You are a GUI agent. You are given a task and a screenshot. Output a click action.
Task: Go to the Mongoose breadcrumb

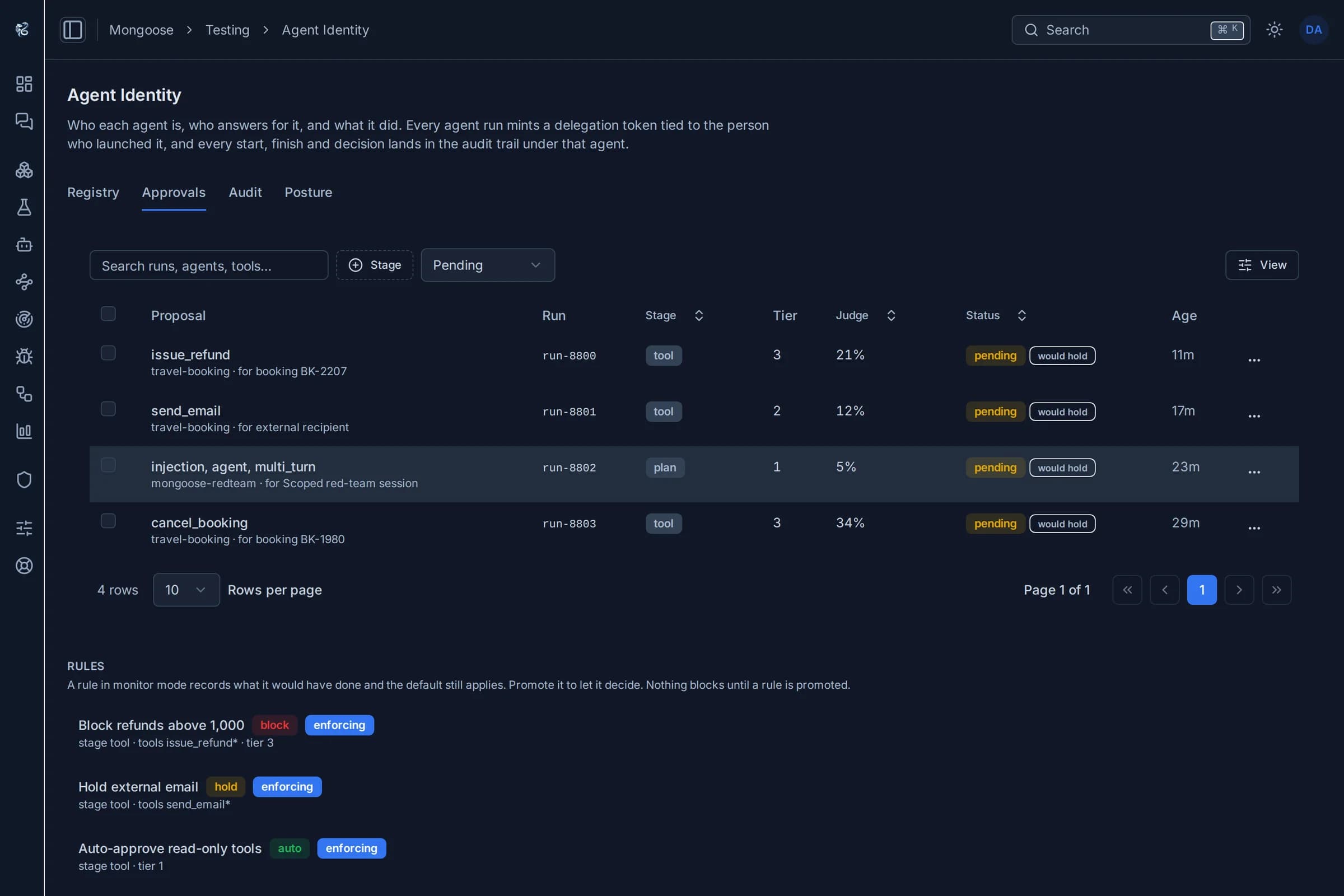point(141,30)
